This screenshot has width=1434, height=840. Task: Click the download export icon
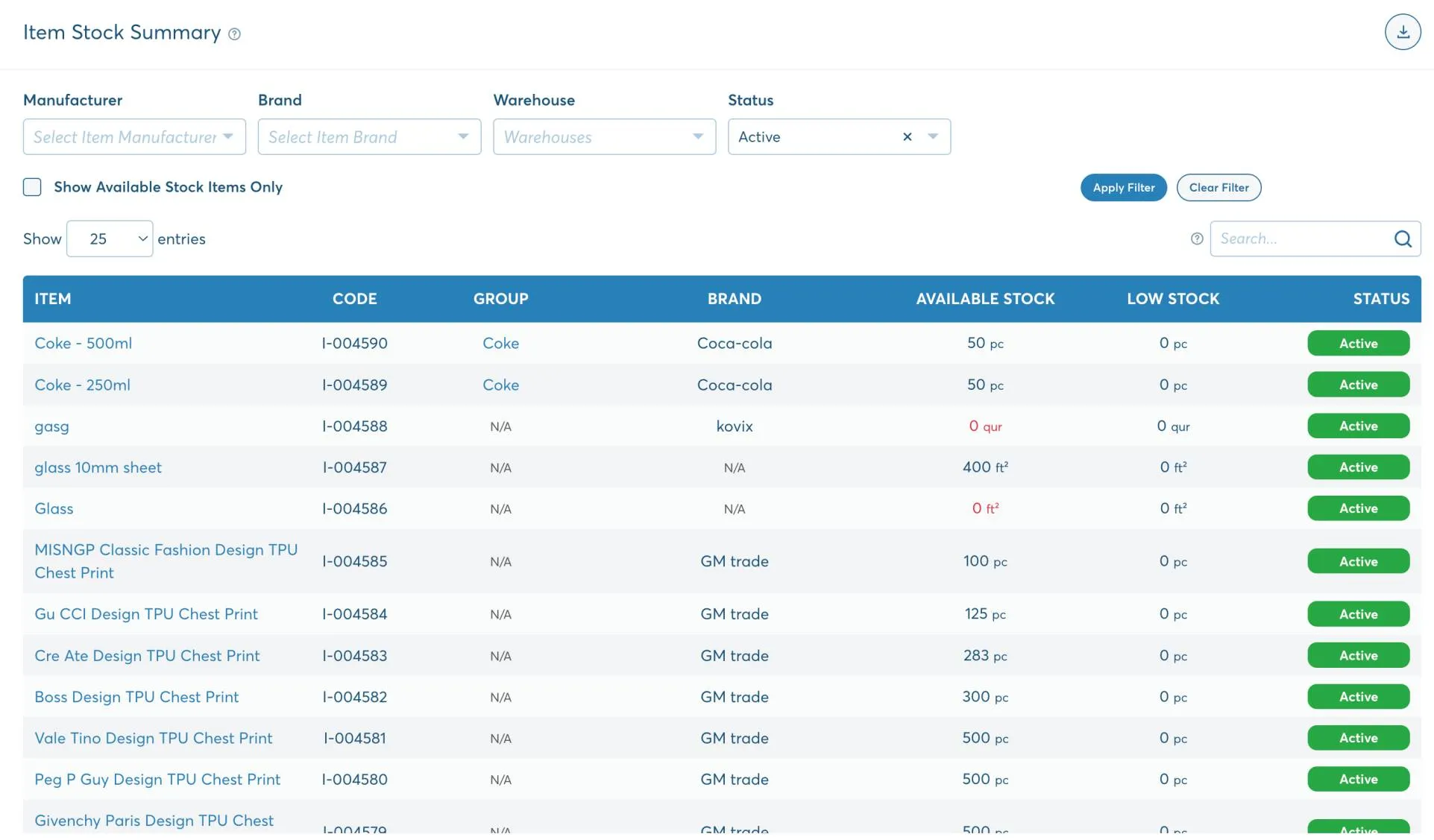tap(1403, 32)
